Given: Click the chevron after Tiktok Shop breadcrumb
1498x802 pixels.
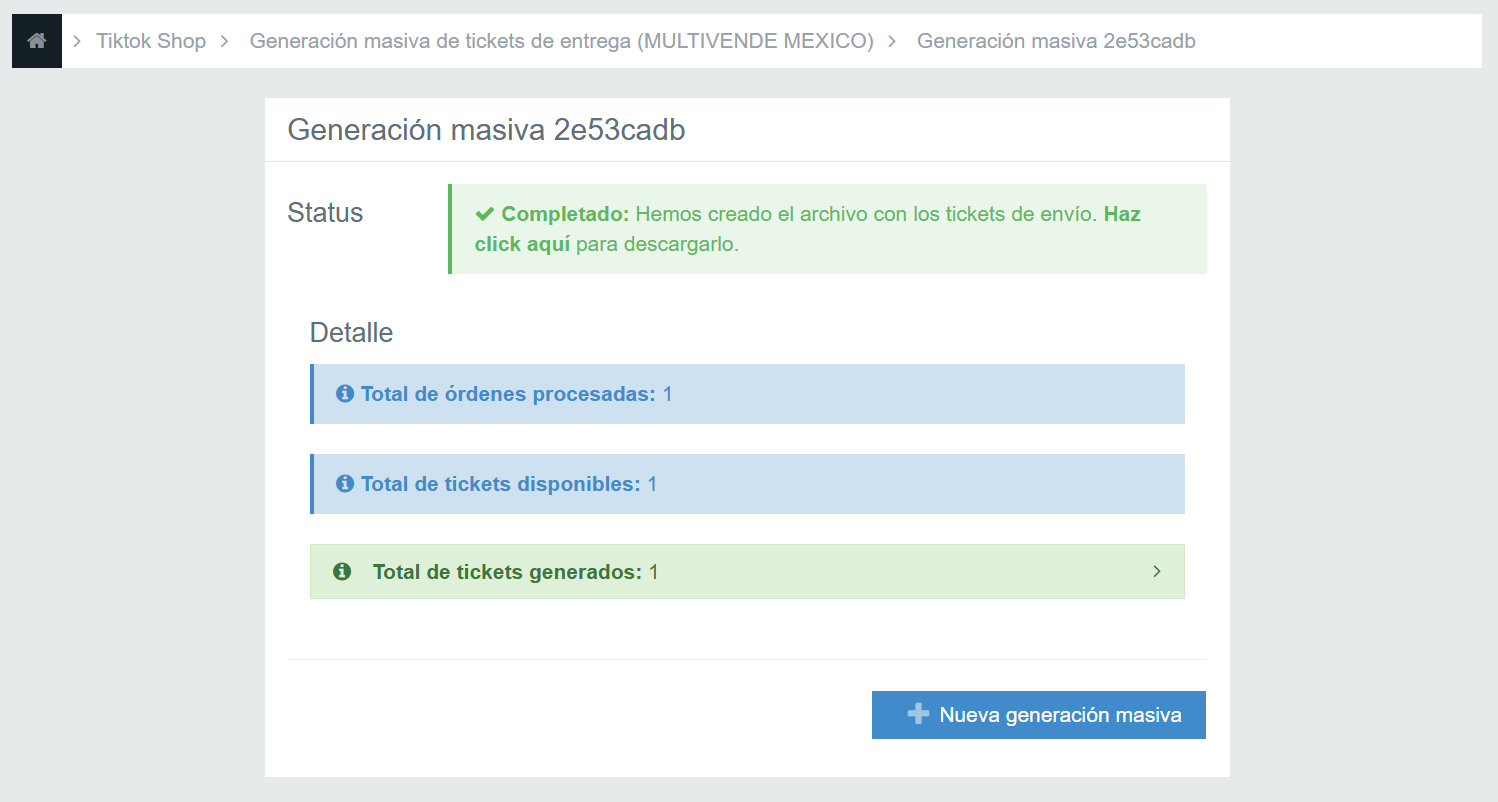Looking at the screenshot, I should 225,41.
